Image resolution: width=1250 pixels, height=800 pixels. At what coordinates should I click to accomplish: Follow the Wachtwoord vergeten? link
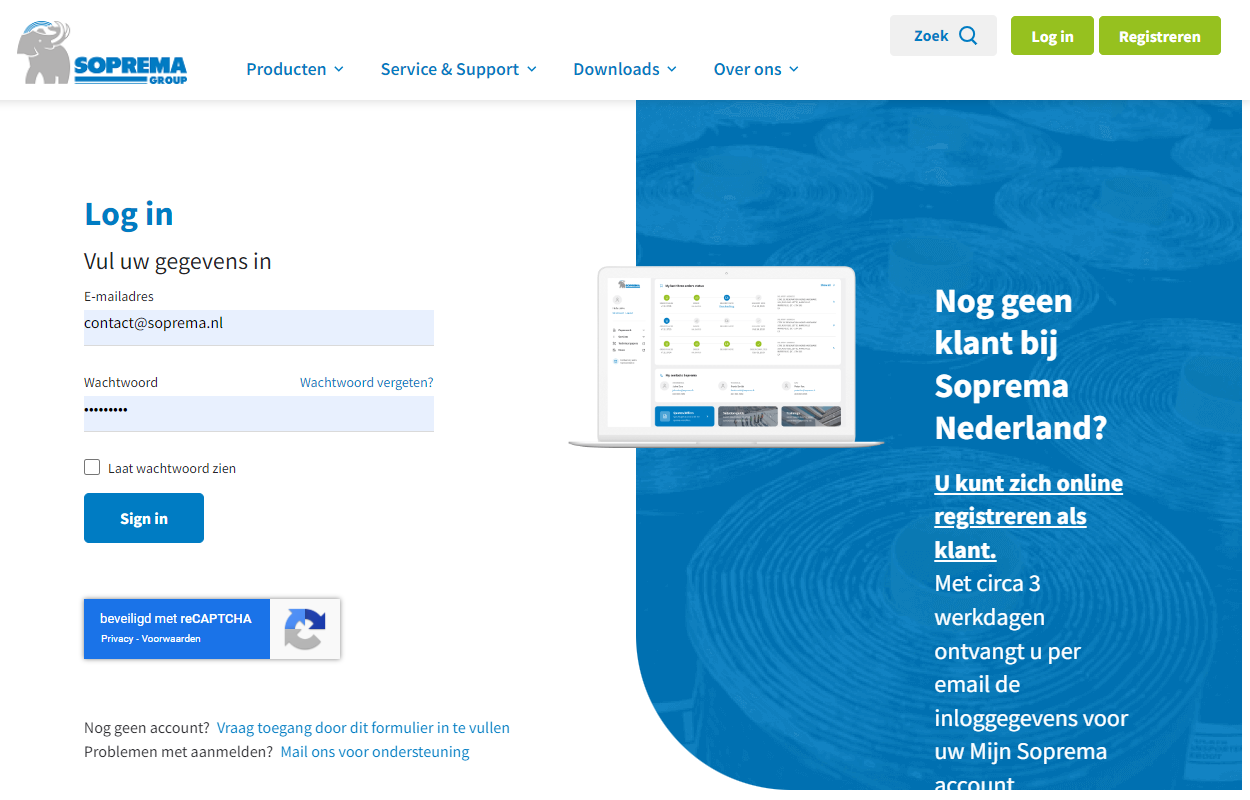pos(367,382)
